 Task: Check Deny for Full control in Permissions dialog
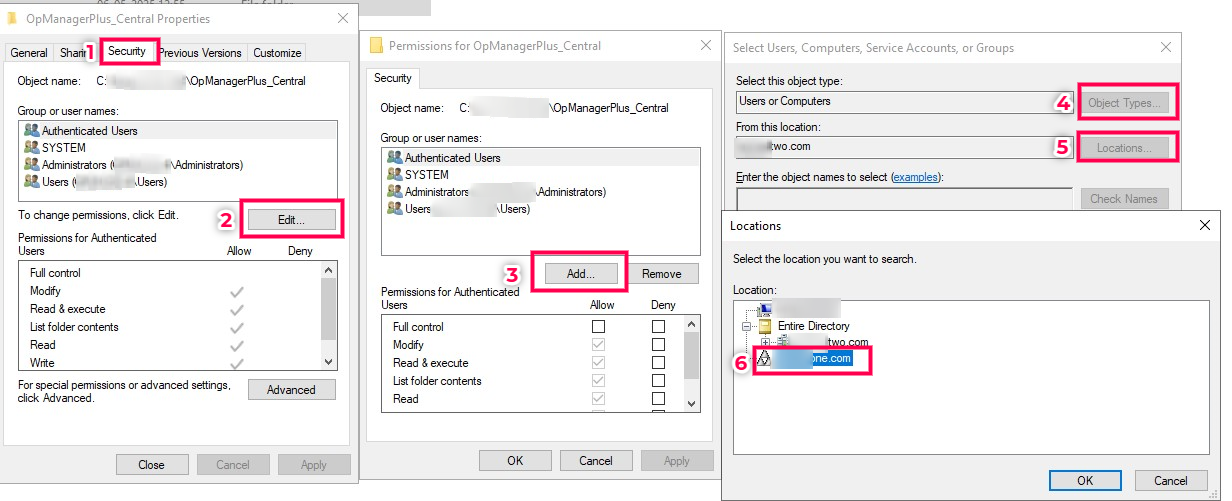[x=659, y=327]
